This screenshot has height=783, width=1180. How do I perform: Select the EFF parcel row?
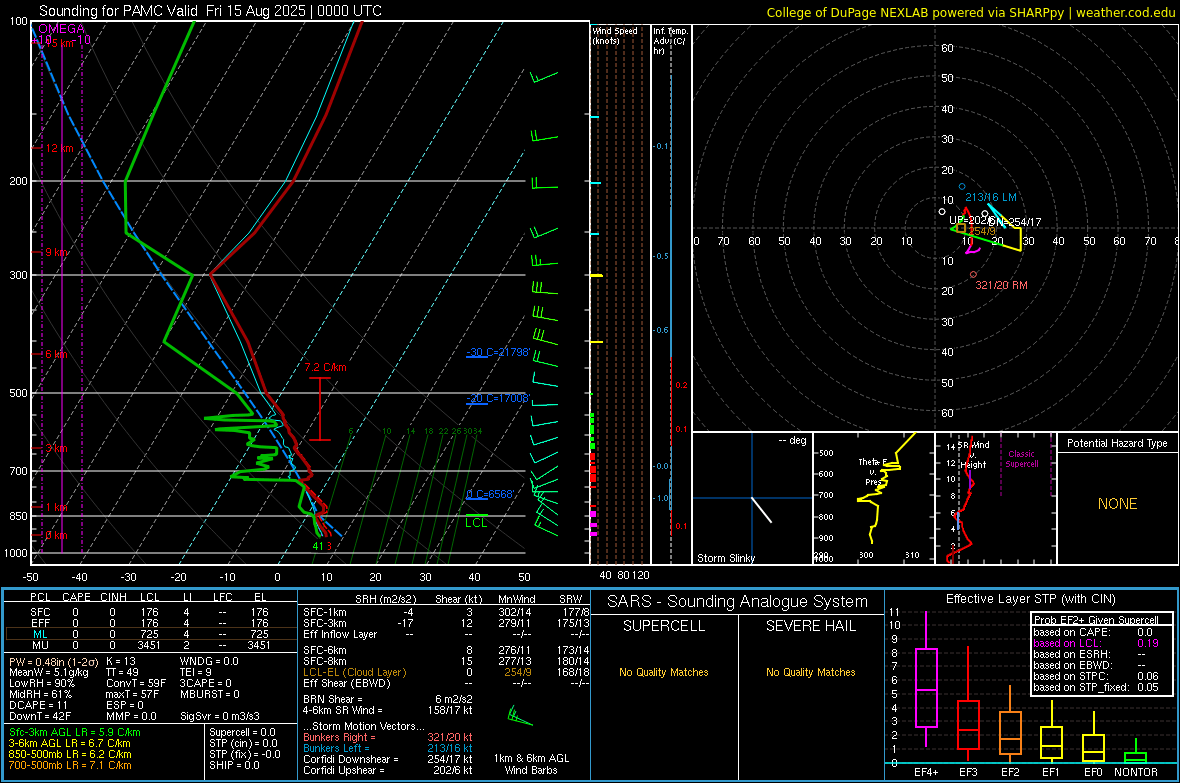151,623
